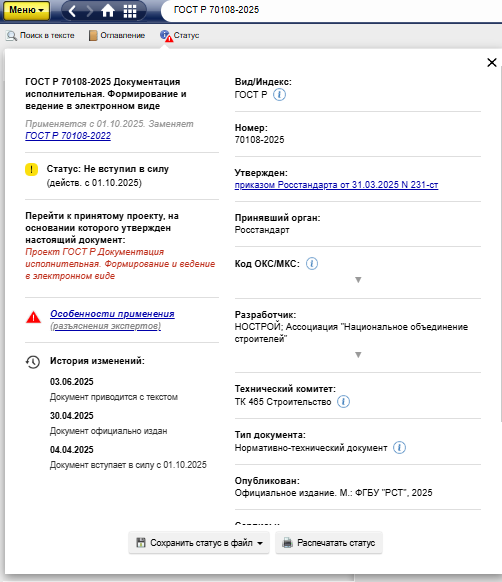Click the number value 70108-2025
The height and width of the screenshot is (582, 502).
pyautogui.click(x=260, y=140)
